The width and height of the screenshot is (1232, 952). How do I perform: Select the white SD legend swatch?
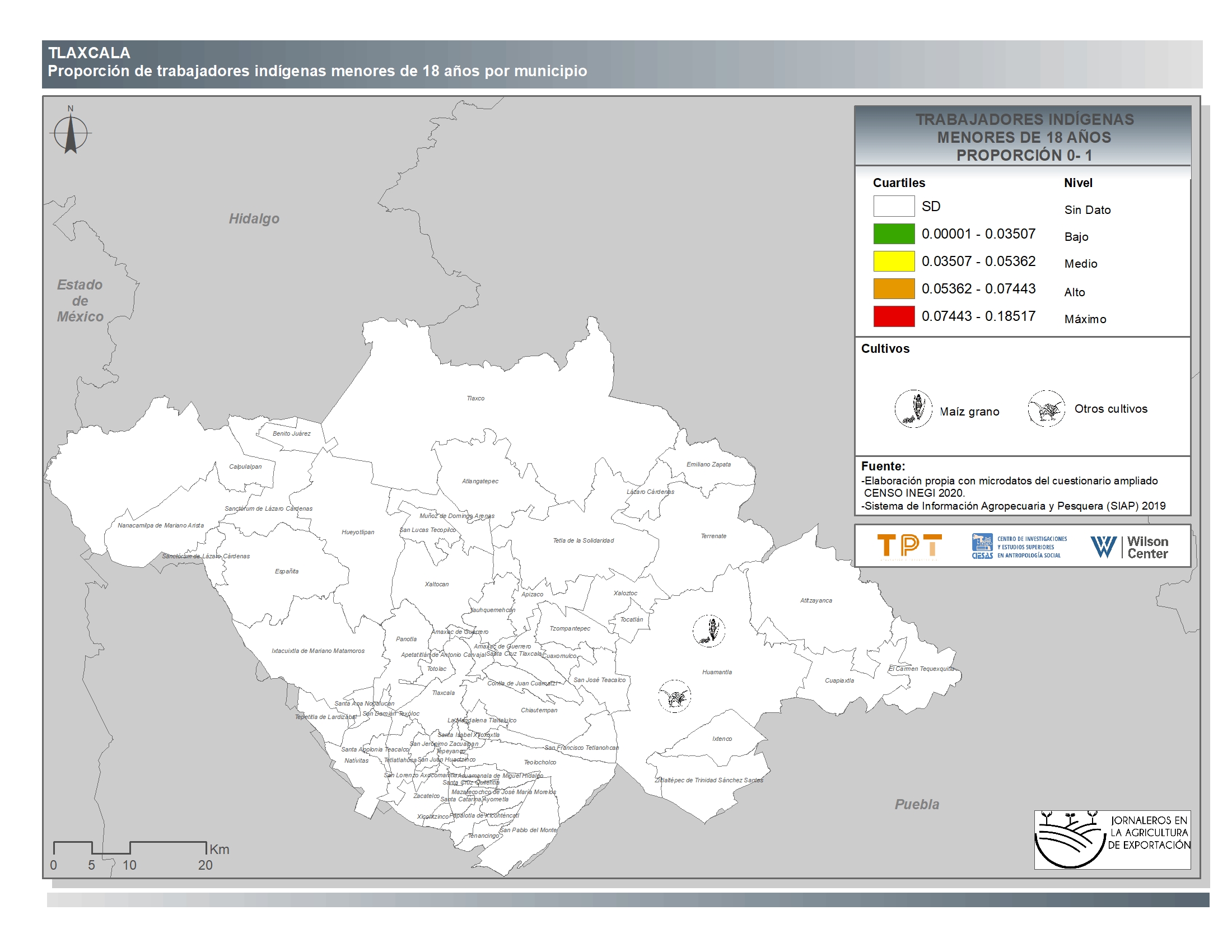[x=894, y=207]
